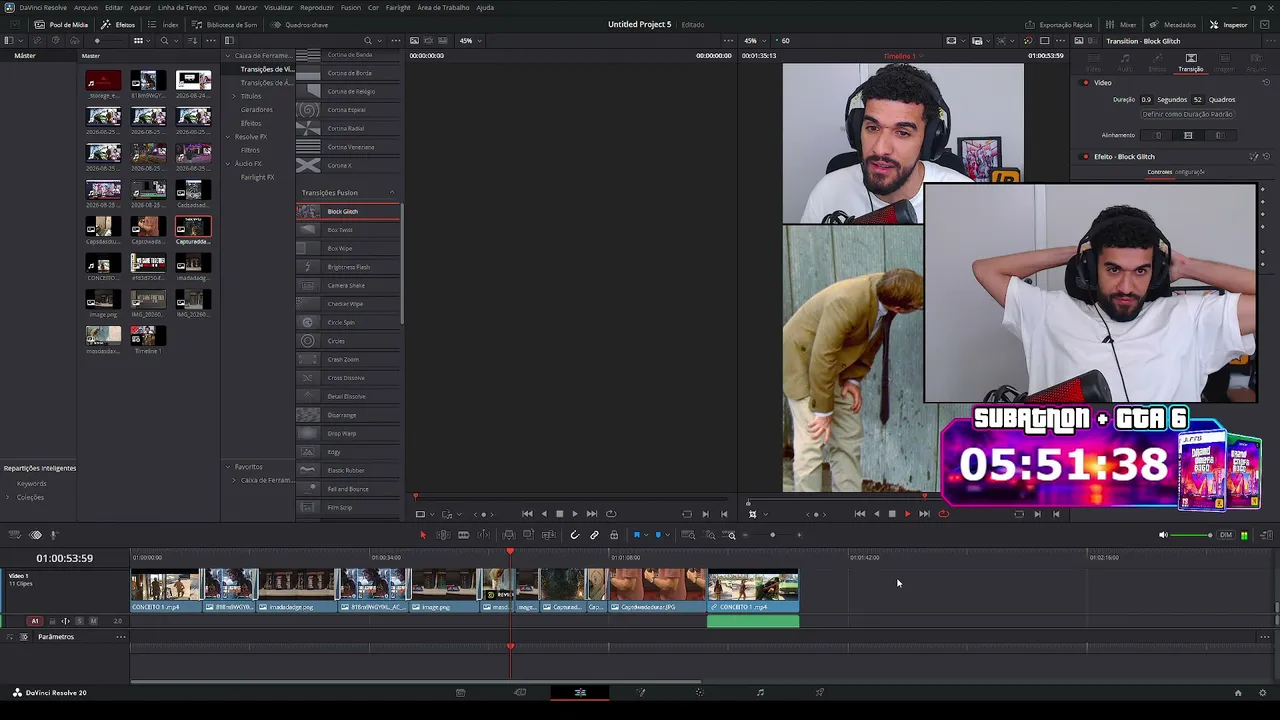The image size is (1280, 720).
Task: Toggle the Inspetor panel
Action: (1228, 24)
